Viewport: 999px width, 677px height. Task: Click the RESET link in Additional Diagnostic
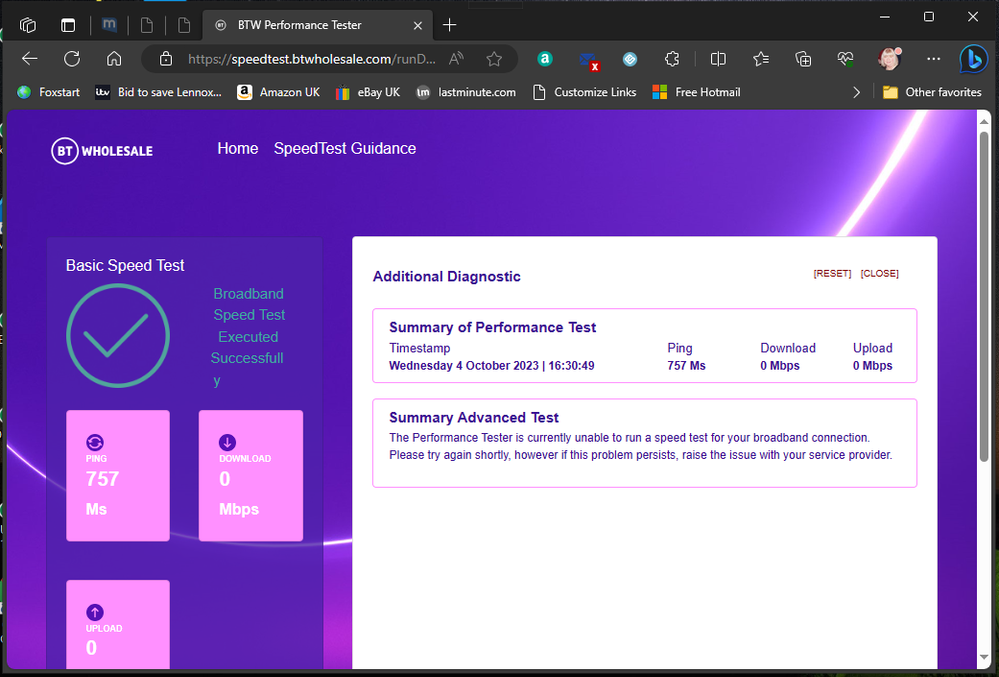[832, 273]
